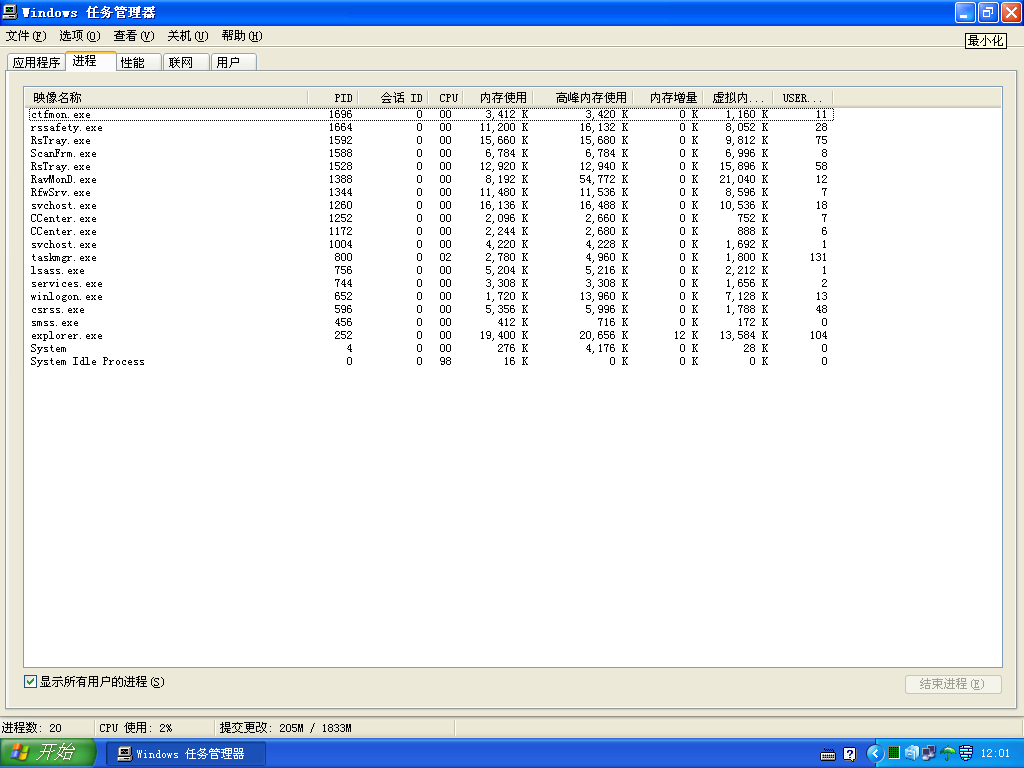Switch to the 用户 tab
Image resolution: width=1024 pixels, height=768 pixels.
coord(233,63)
